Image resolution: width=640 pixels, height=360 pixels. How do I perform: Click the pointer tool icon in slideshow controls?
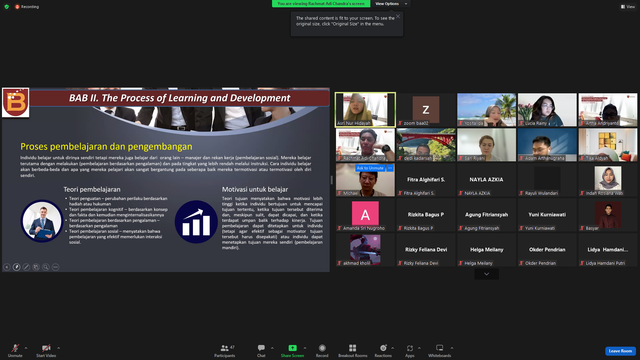tap(17, 267)
